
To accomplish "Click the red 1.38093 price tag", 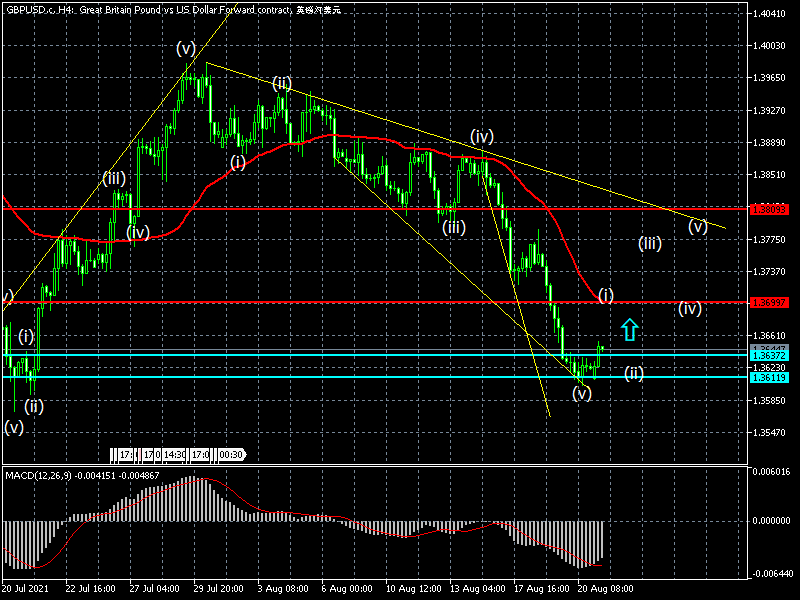I will (x=772, y=209).
